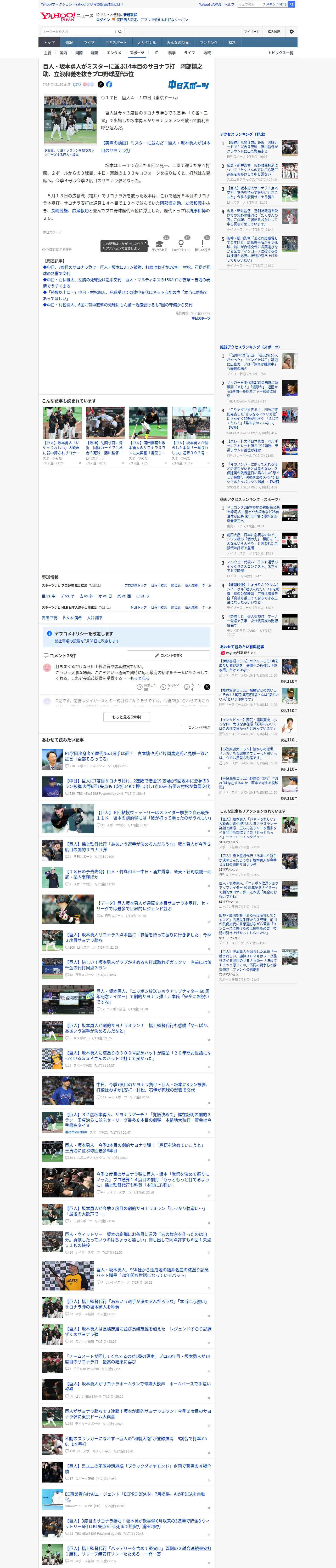The width and height of the screenshot is (336, 1568).
Task: Click the search magnifier beside the keyword box
Action: coord(120,32)
